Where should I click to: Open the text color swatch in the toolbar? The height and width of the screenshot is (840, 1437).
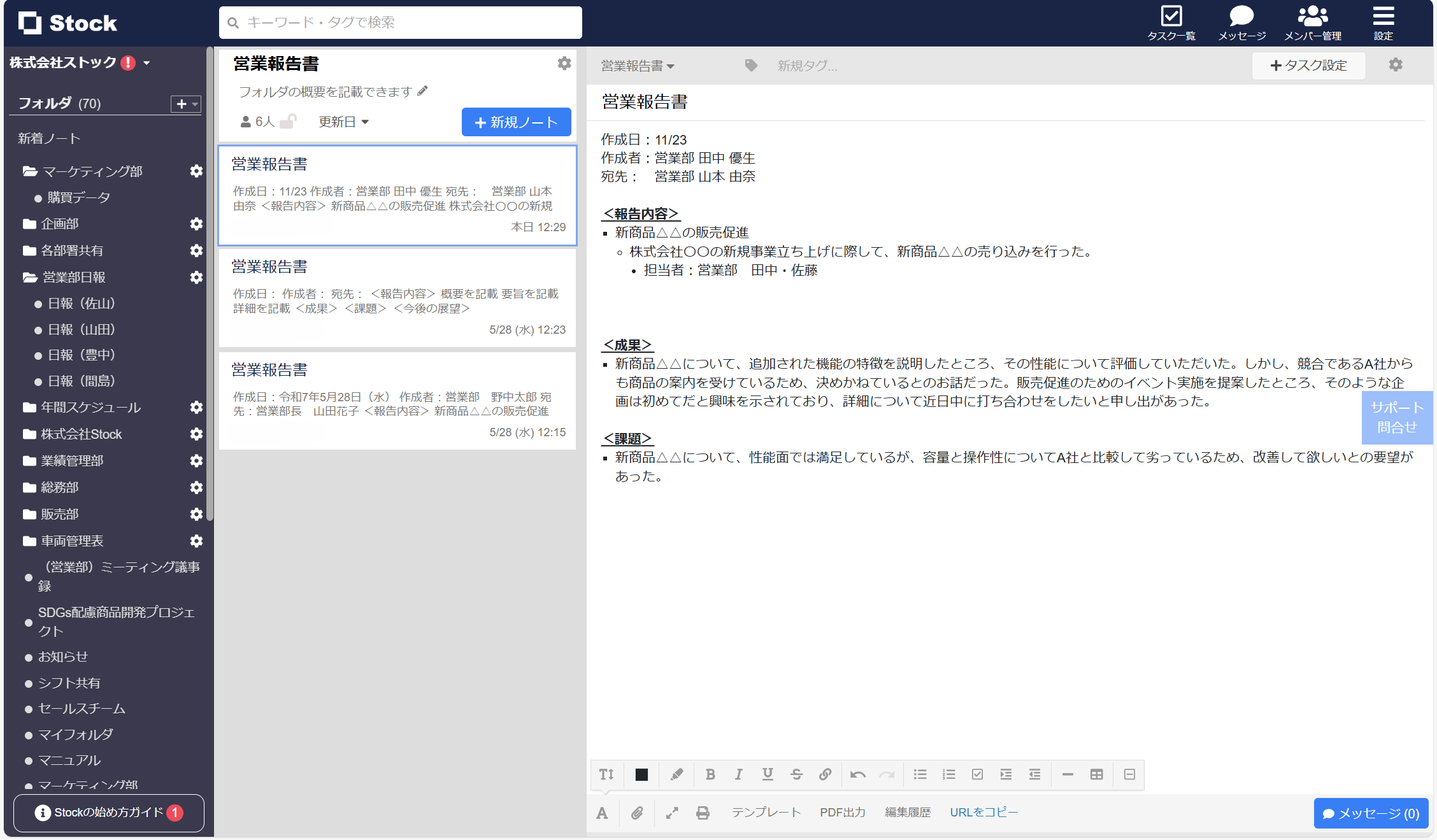click(x=641, y=774)
